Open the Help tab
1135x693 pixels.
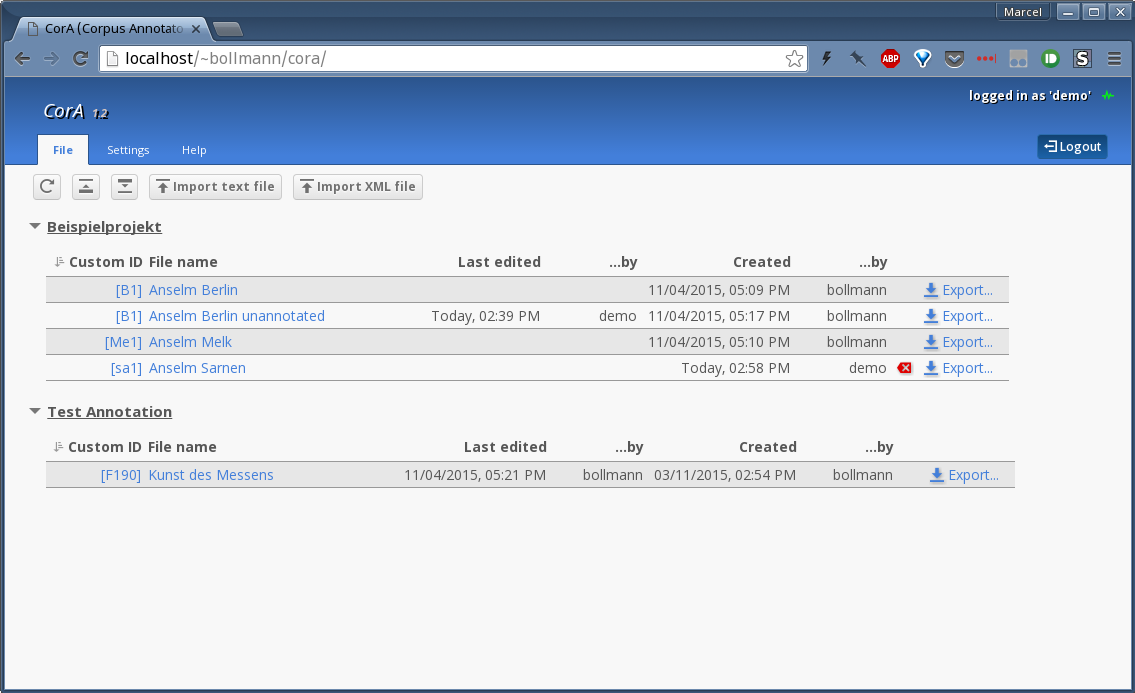pos(194,150)
